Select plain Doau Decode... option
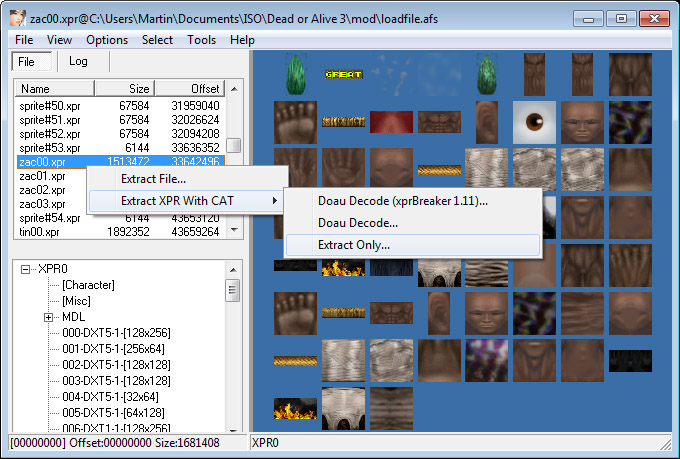 [413, 223]
